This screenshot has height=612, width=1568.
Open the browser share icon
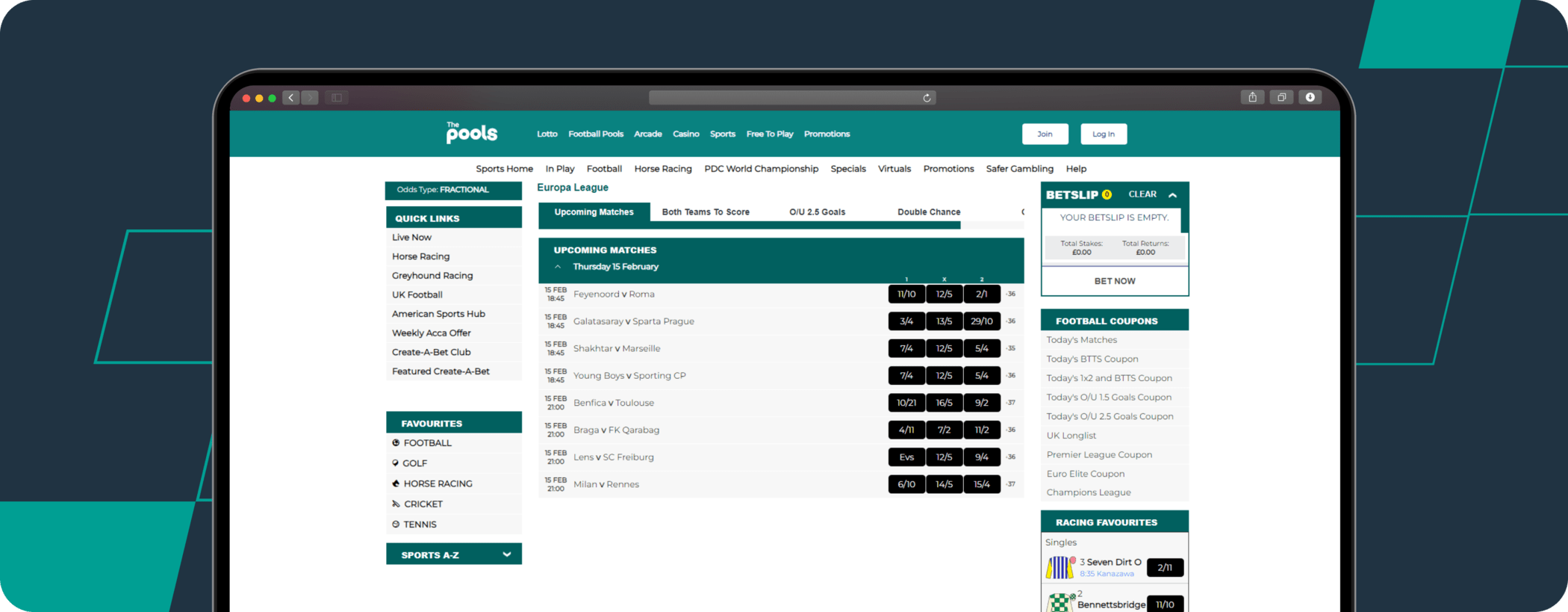(1253, 97)
